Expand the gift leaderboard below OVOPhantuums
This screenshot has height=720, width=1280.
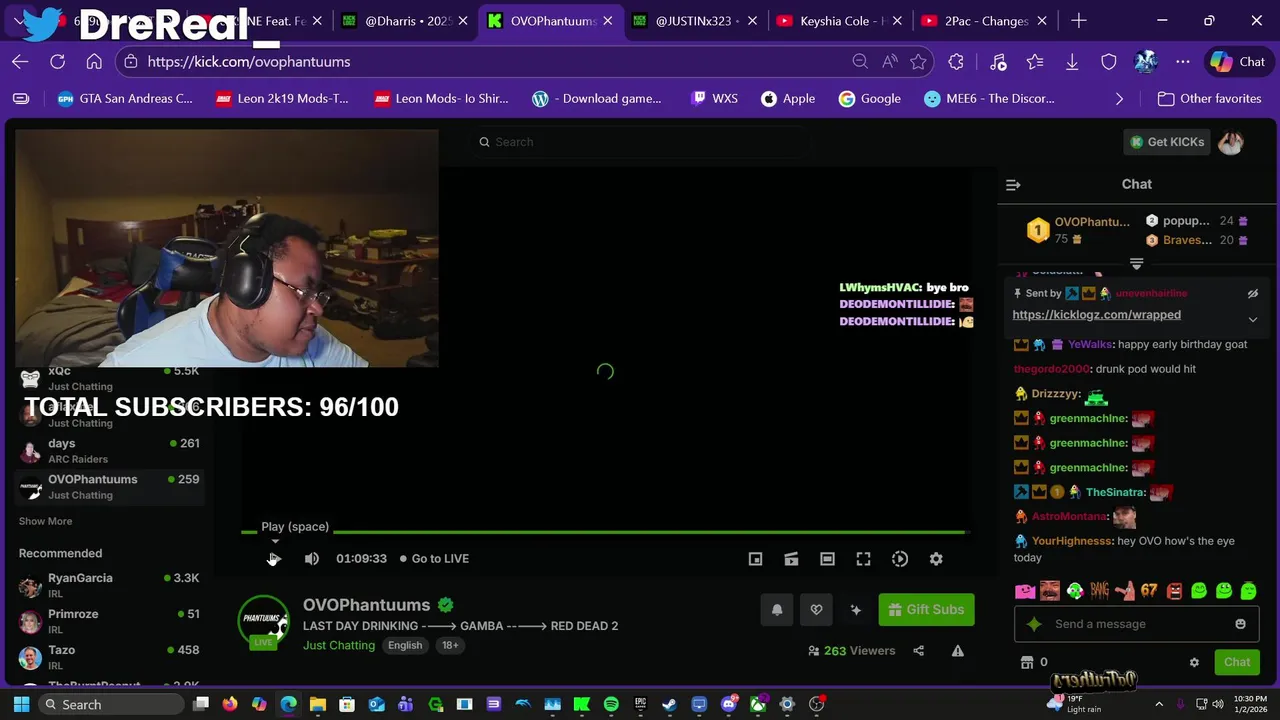1136,264
